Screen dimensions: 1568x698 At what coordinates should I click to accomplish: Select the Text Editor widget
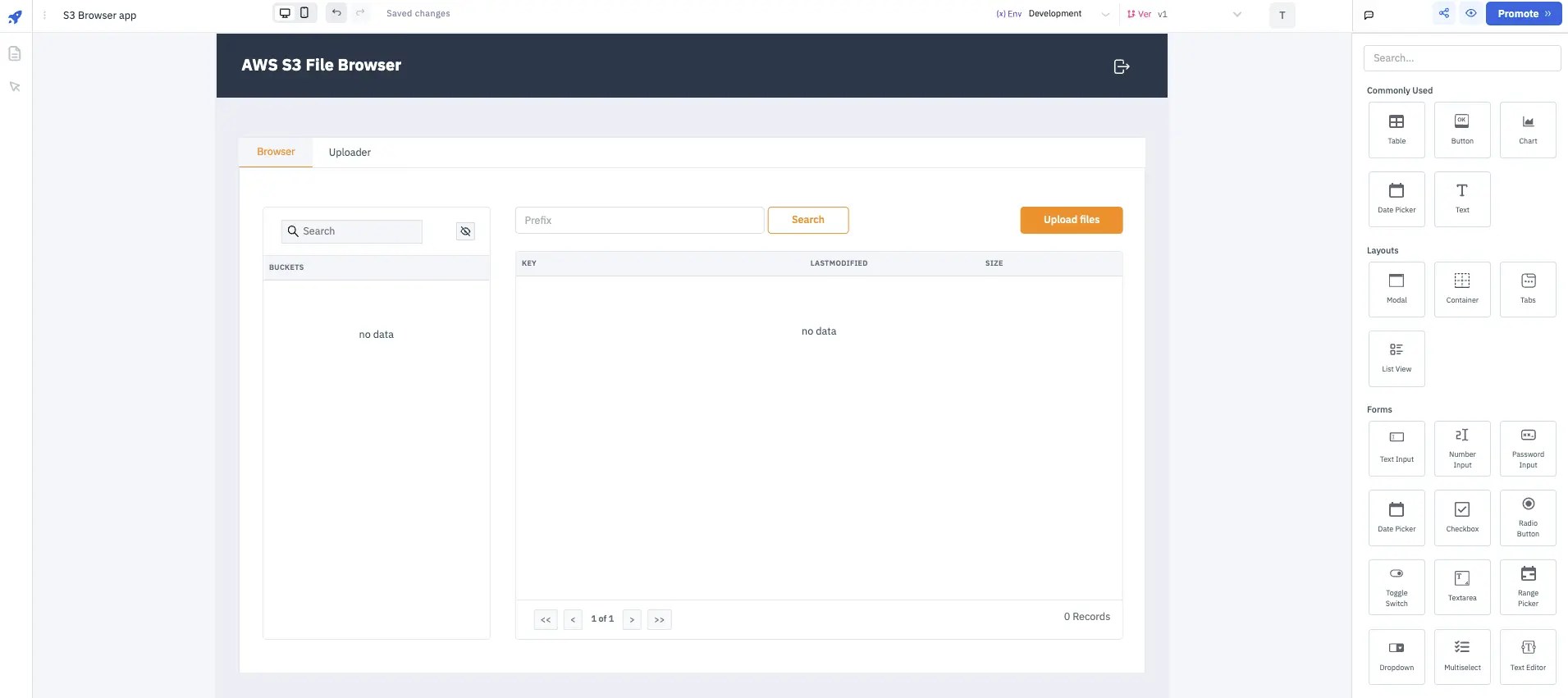tap(1528, 657)
